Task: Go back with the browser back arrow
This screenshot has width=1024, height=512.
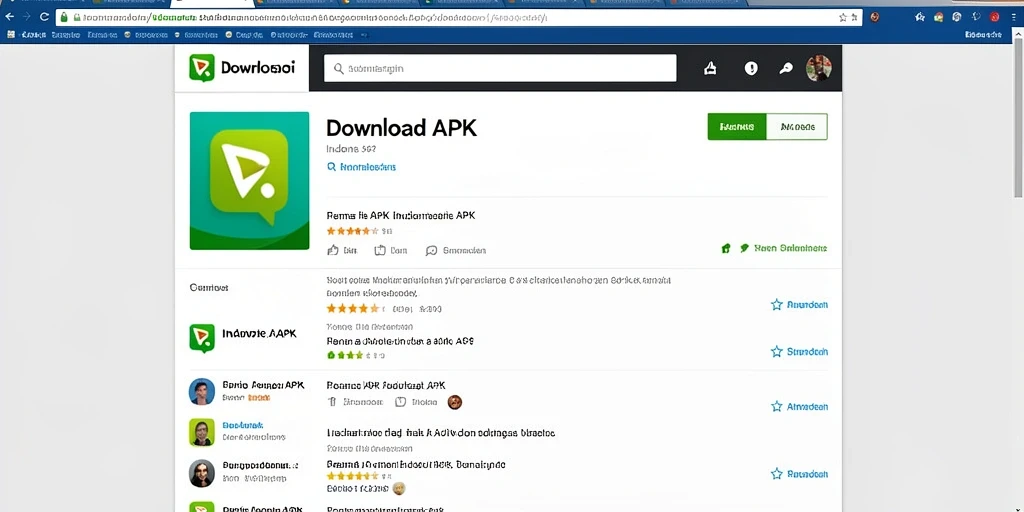Action: [9, 17]
